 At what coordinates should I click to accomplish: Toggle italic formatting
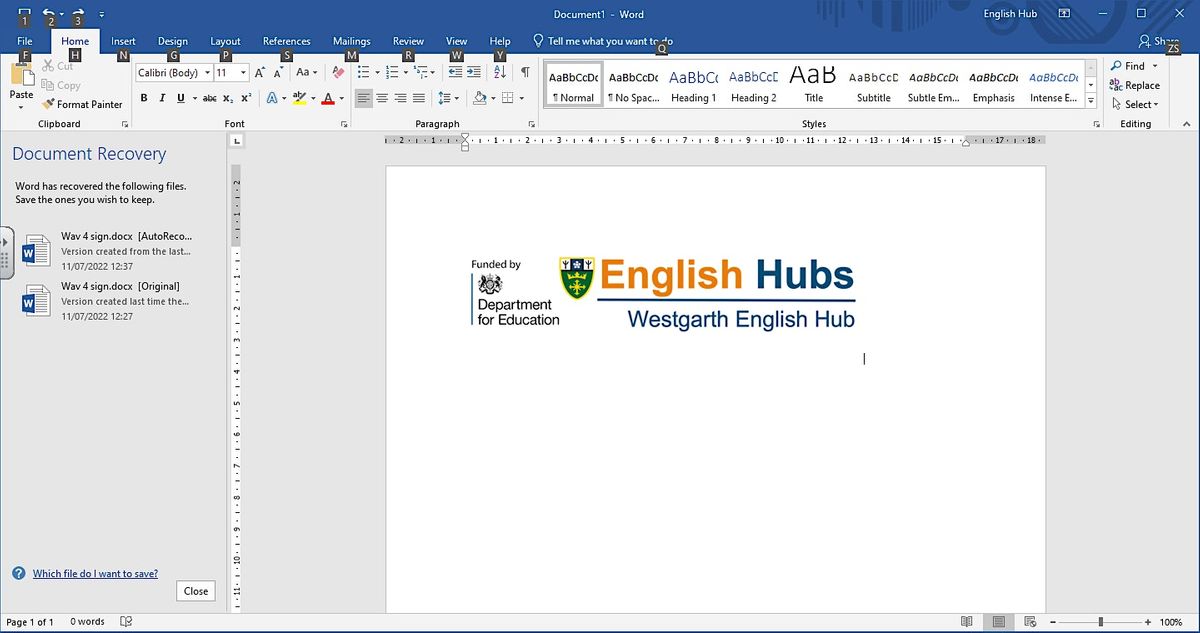click(162, 98)
